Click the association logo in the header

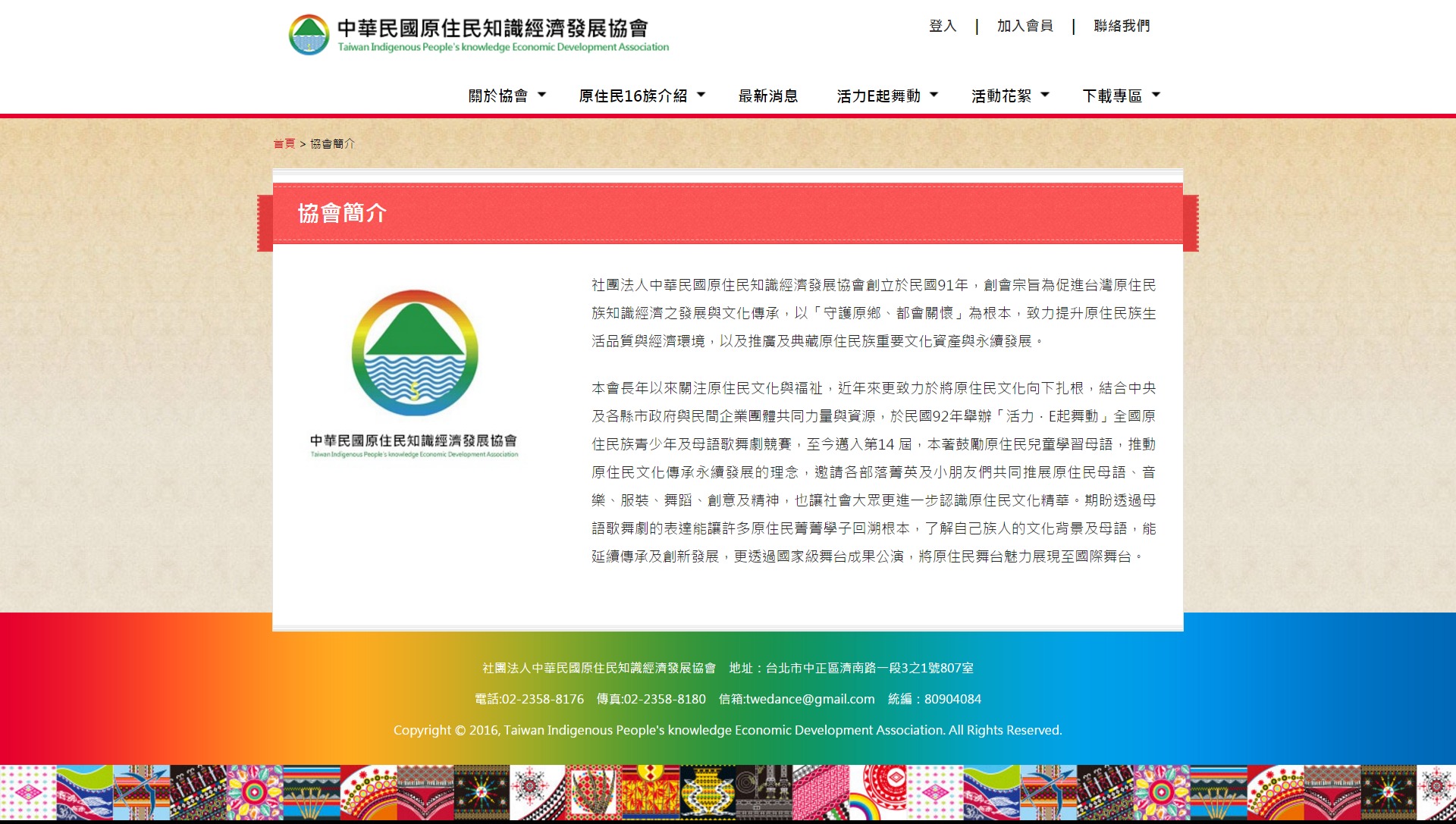click(x=309, y=35)
